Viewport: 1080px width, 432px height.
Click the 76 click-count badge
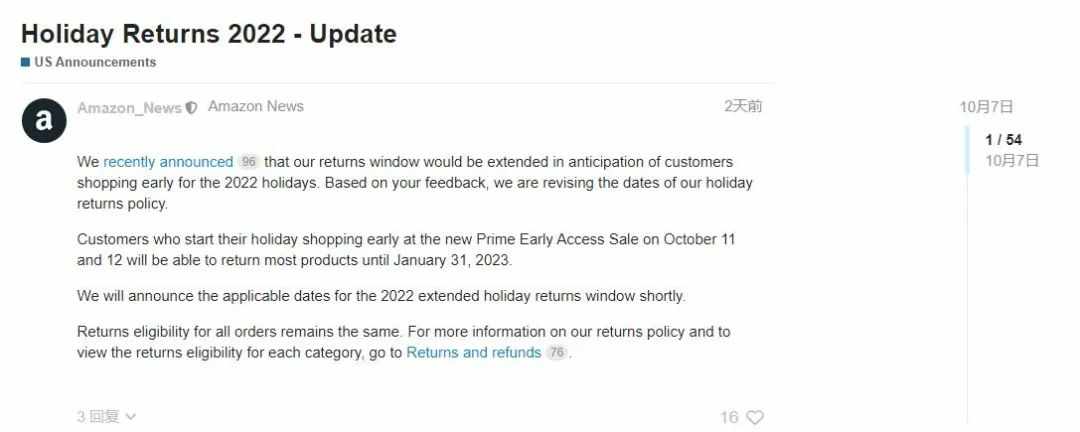point(557,352)
